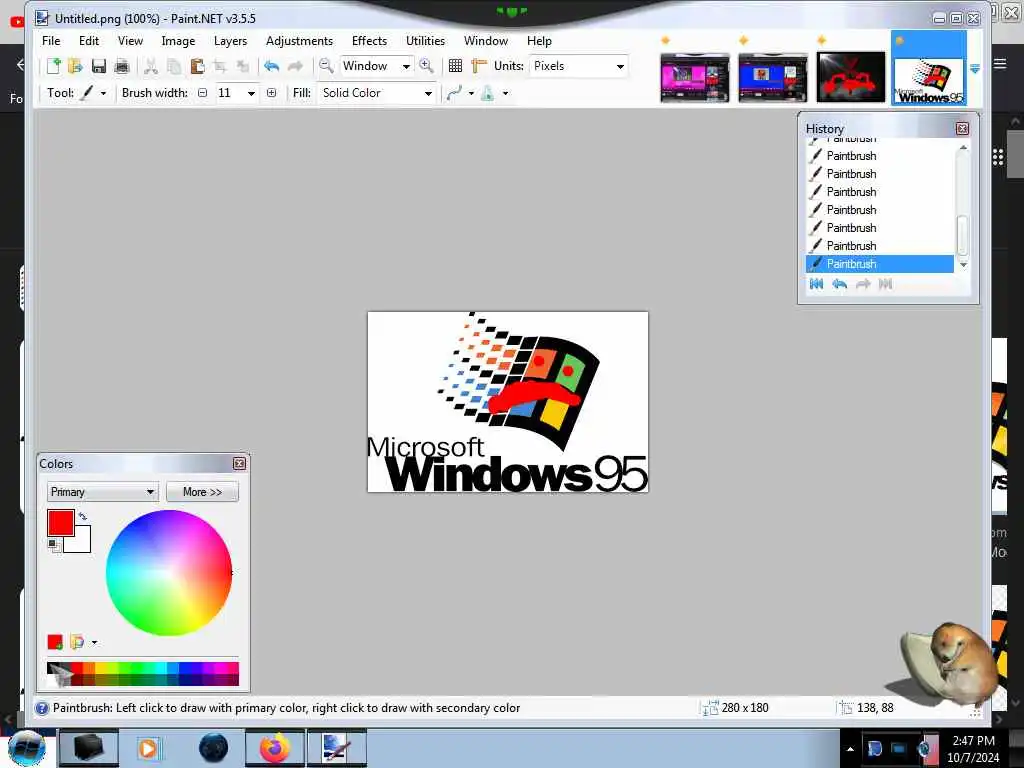
Task: Click the Copy icon
Action: point(174,65)
